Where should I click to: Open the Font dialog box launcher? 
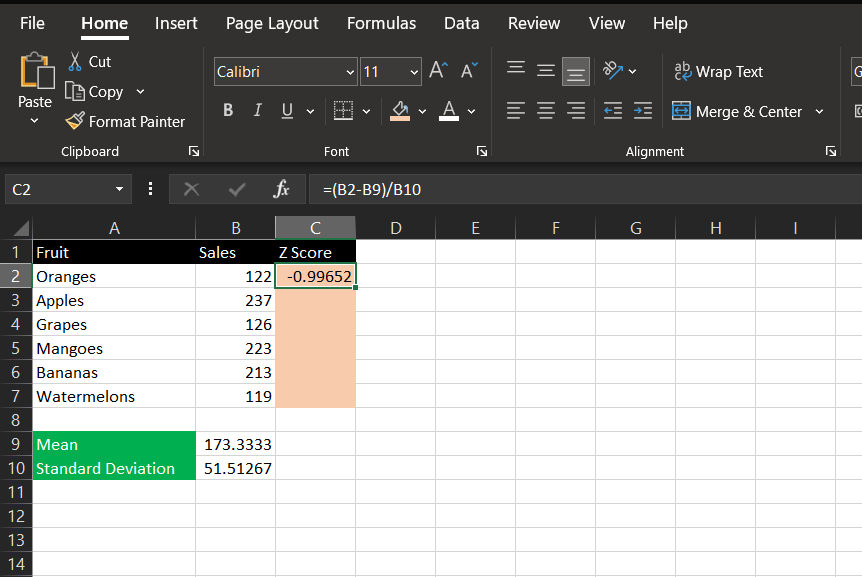tap(481, 150)
